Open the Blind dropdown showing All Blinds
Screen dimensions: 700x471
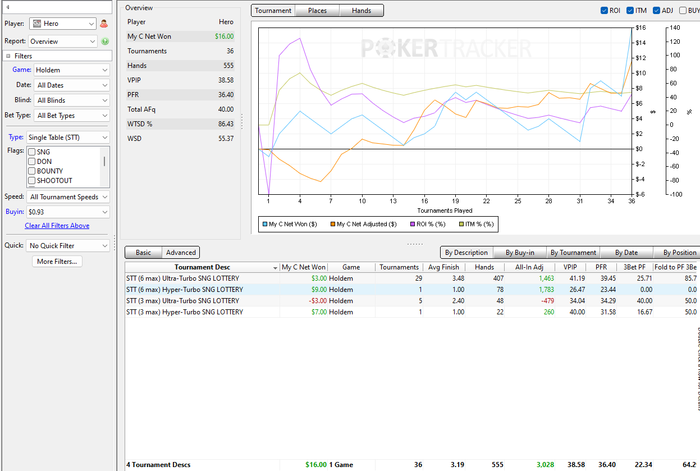tap(71, 100)
